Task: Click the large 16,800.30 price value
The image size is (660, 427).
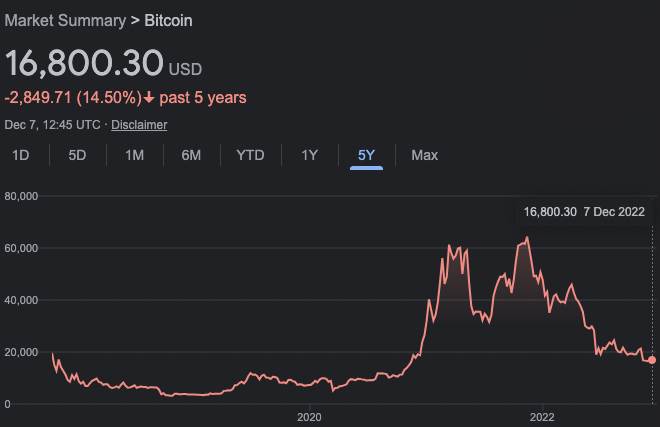Action: 84,63
